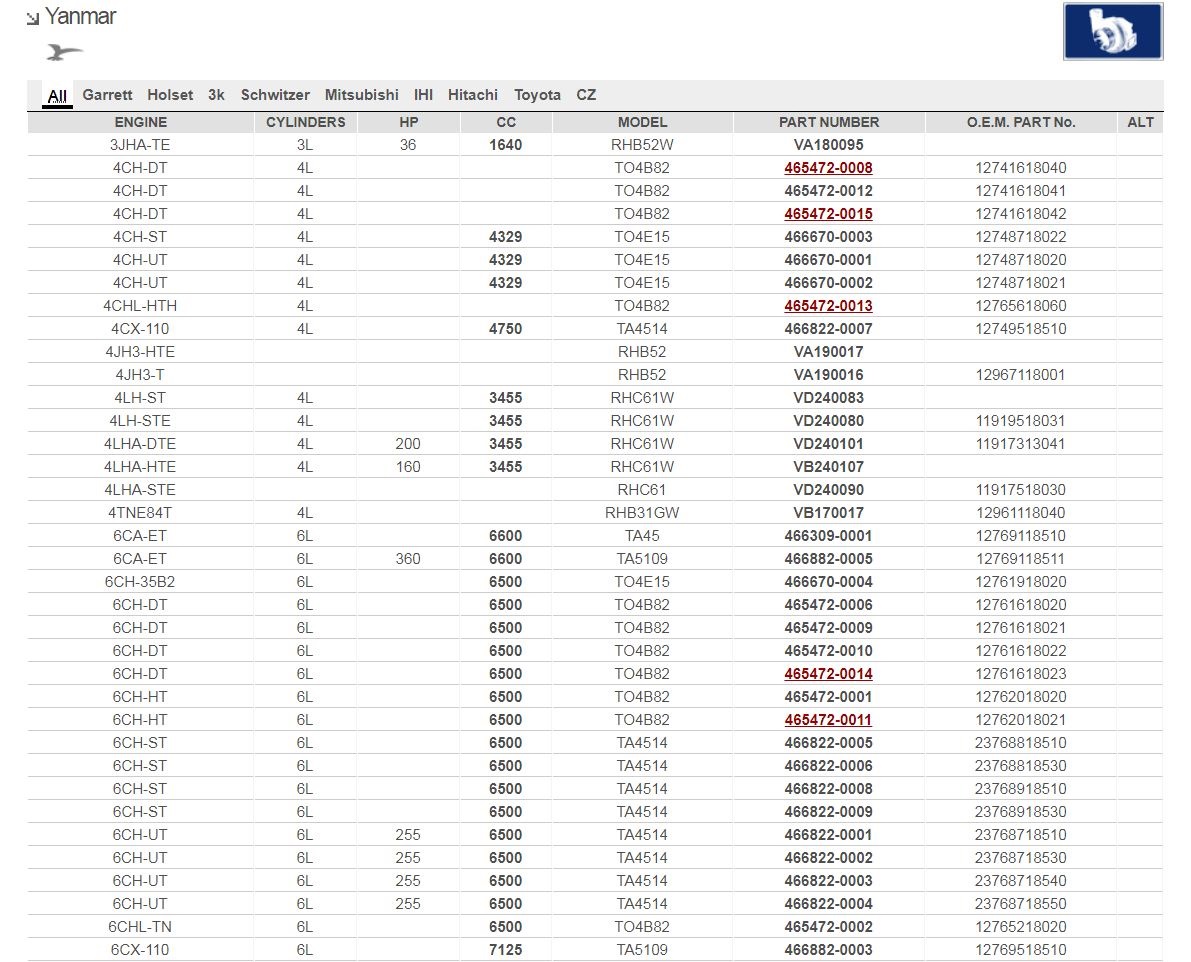Select engine cell 4CX-110
Viewport: 1191px width, 962px height.
point(140,329)
